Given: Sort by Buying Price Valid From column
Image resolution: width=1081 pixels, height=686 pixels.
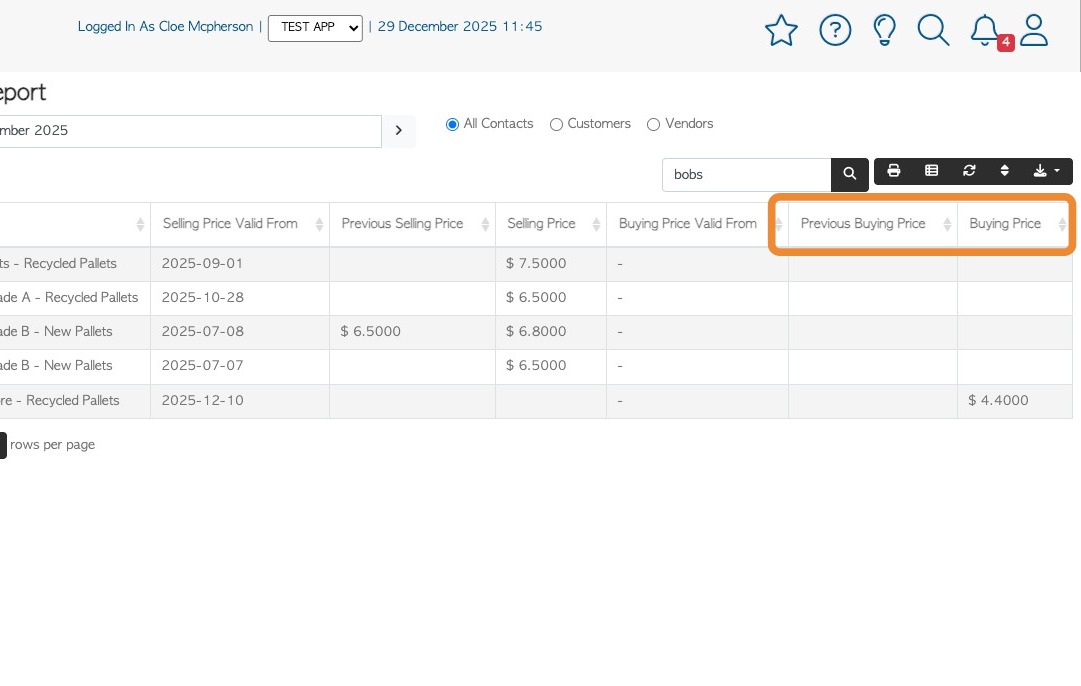Looking at the screenshot, I should point(697,224).
